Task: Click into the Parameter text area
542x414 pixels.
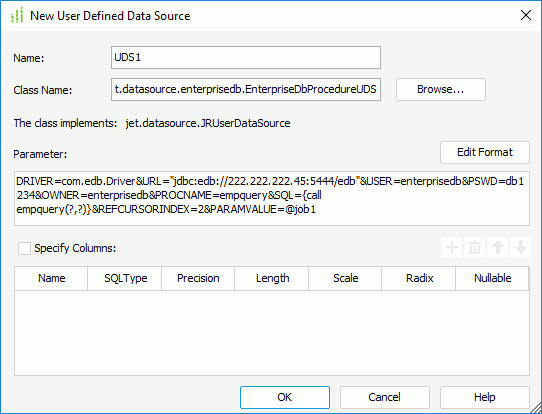Action: click(272, 198)
